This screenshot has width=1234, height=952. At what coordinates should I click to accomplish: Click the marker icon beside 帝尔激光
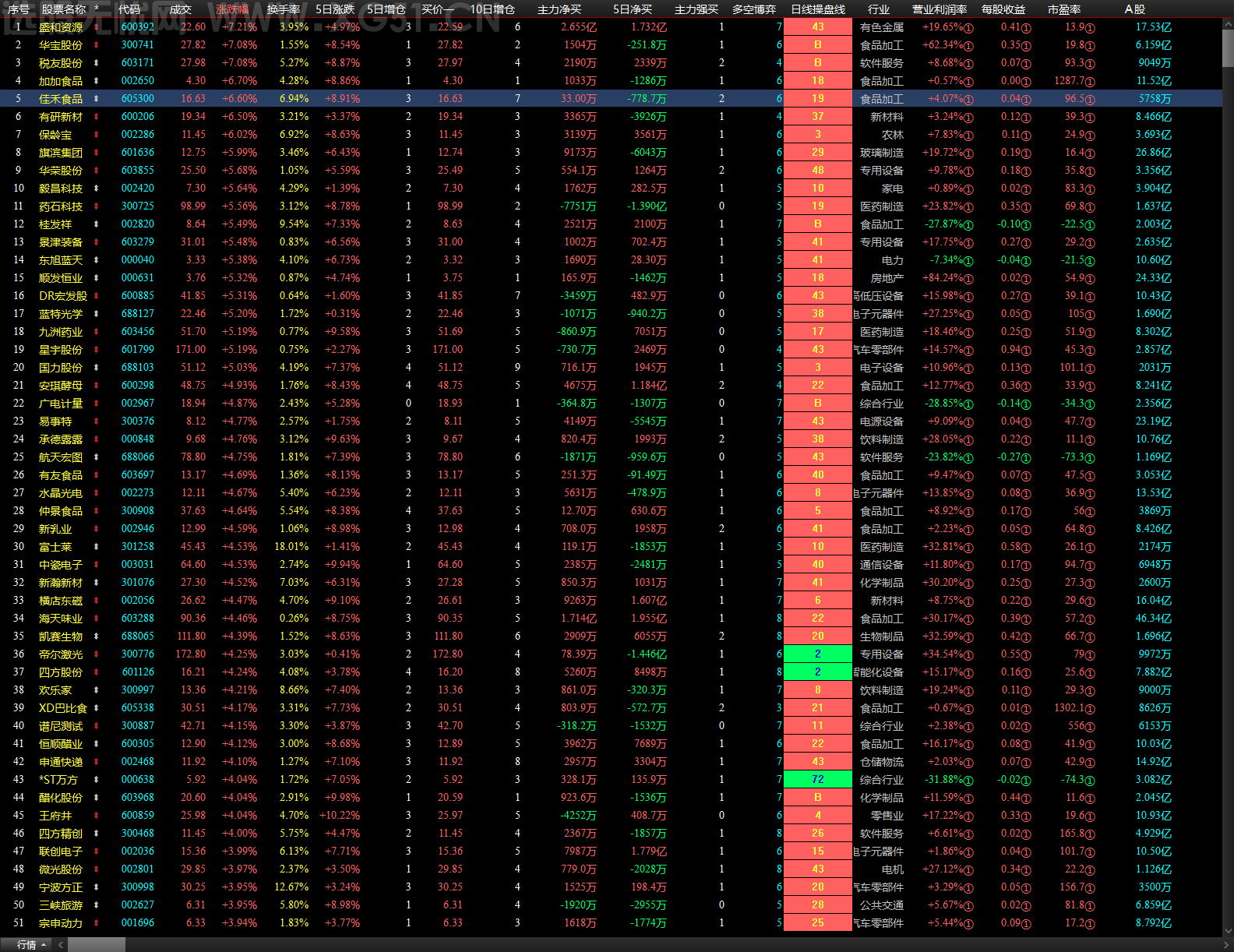coord(97,654)
